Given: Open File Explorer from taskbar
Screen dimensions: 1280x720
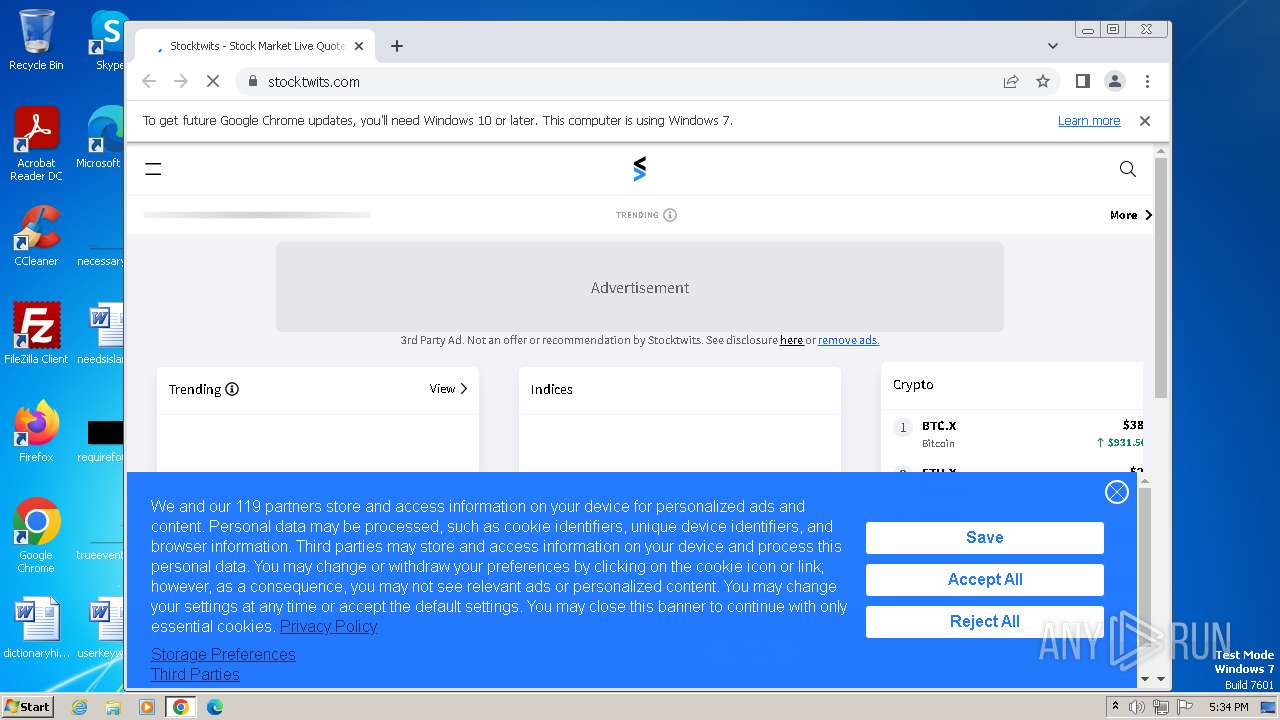Looking at the screenshot, I should (113, 707).
